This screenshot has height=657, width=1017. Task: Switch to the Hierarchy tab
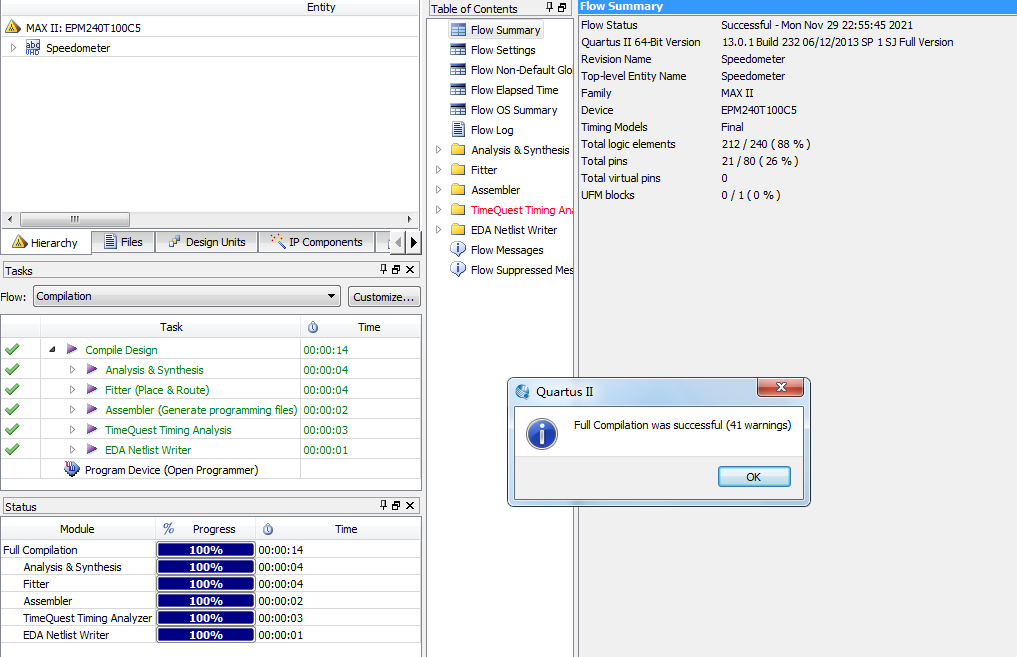pyautogui.click(x=45, y=243)
